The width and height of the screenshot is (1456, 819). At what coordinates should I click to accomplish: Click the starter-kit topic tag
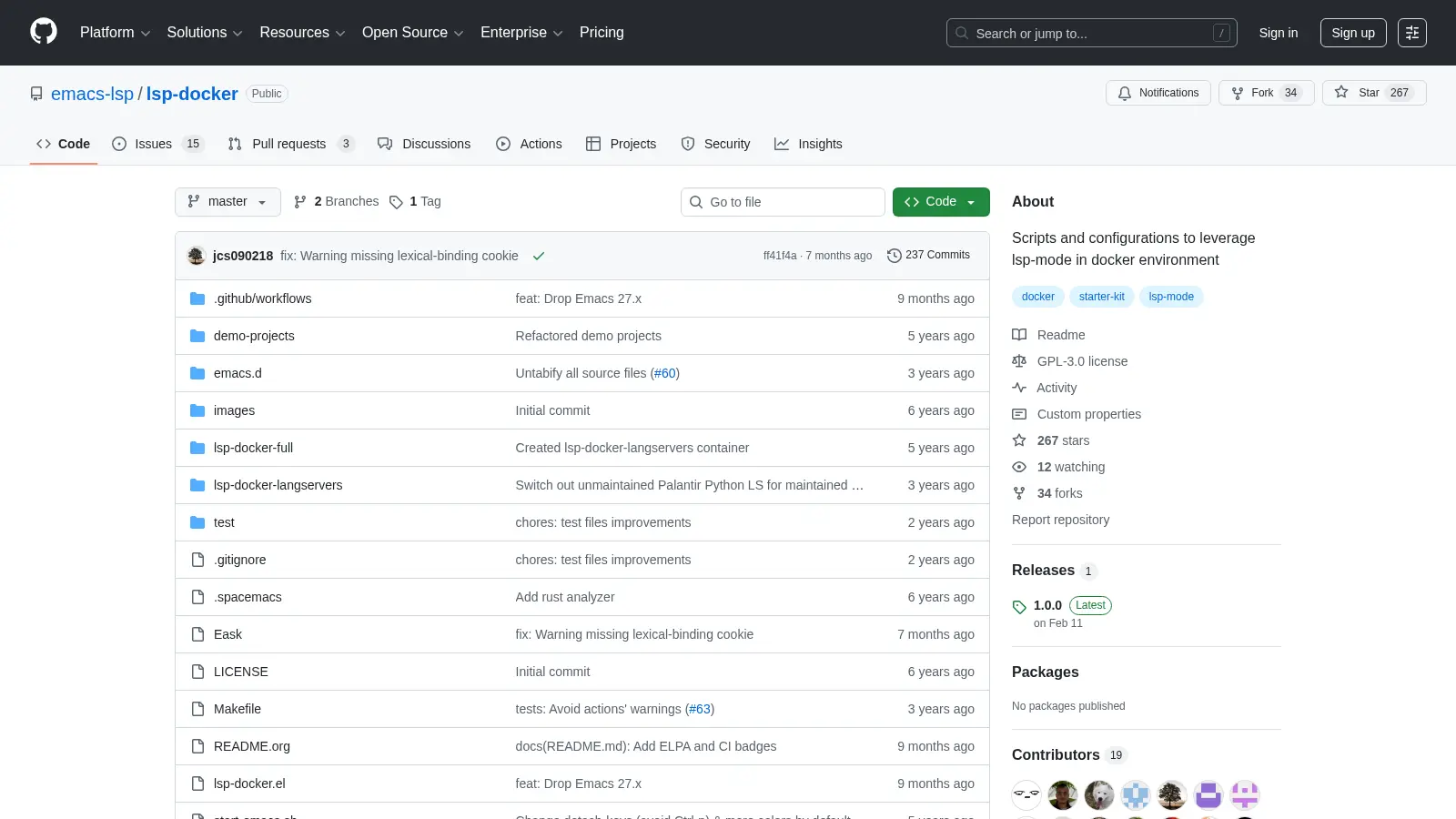coord(1101,297)
